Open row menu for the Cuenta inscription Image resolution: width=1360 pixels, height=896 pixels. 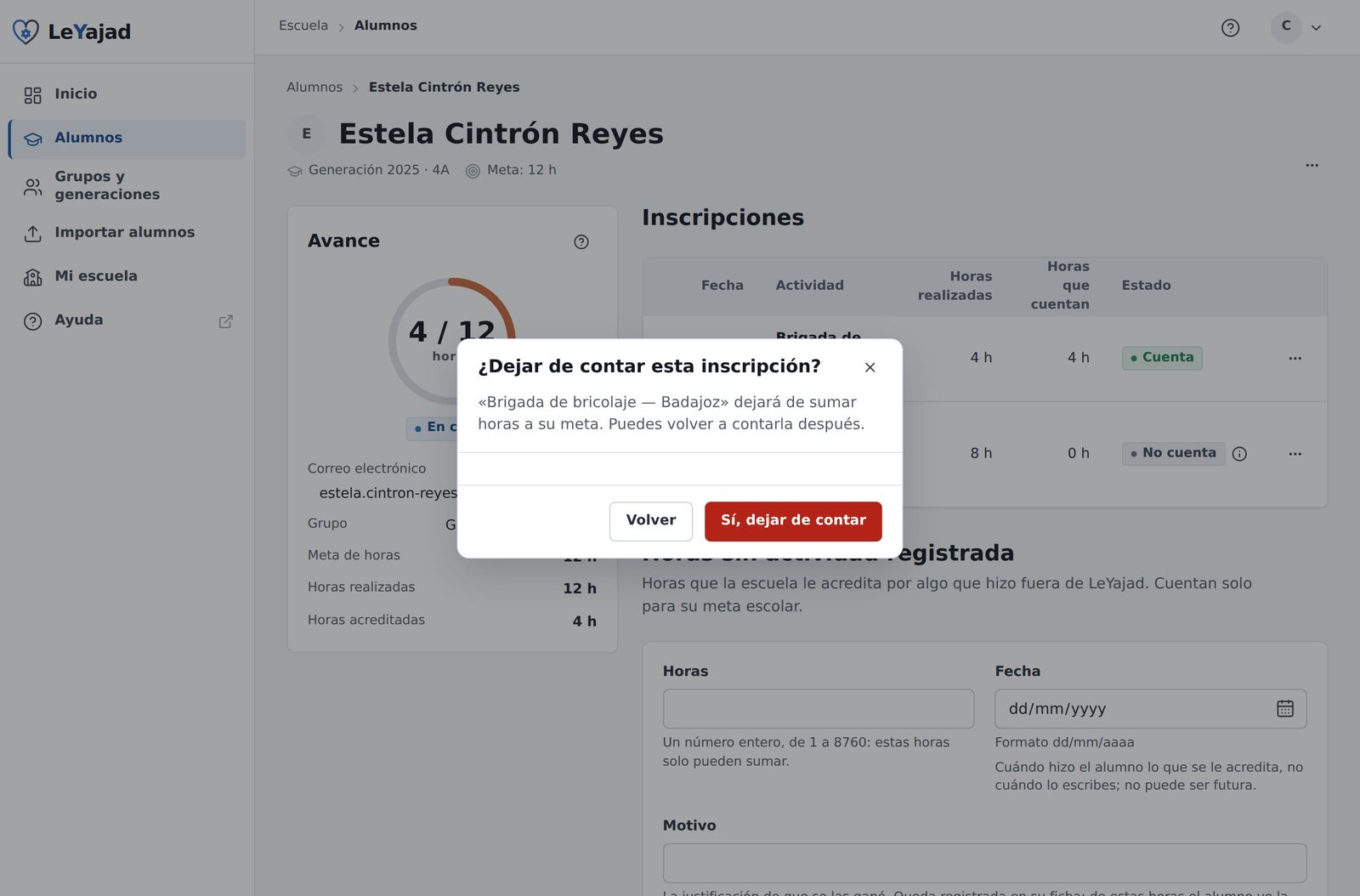click(1295, 359)
